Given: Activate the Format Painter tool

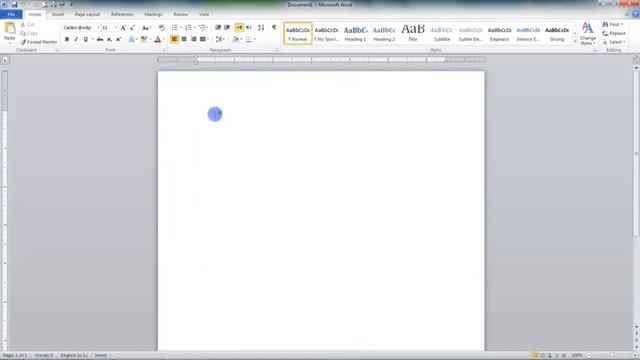Looking at the screenshot, I should coord(39,42).
